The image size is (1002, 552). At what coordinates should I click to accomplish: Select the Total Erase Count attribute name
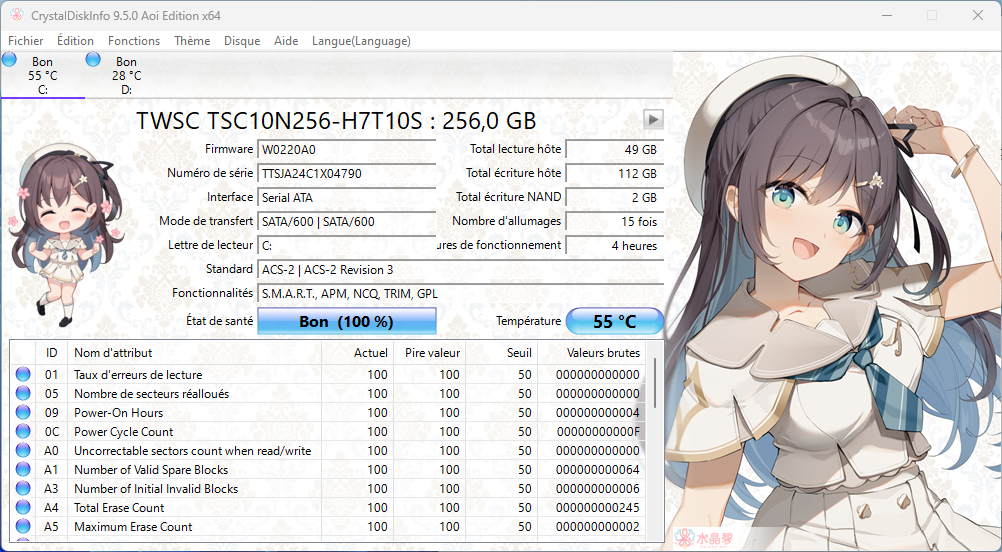point(119,508)
